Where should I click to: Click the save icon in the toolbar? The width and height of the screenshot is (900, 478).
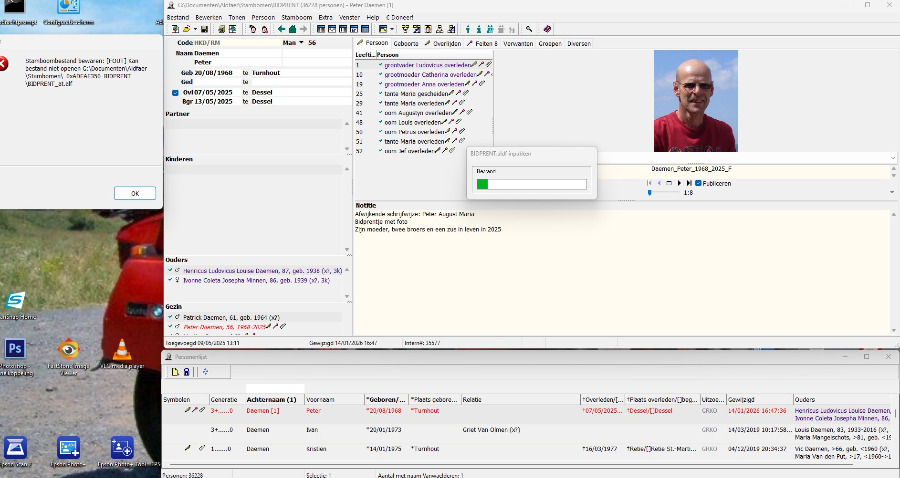[x=204, y=29]
